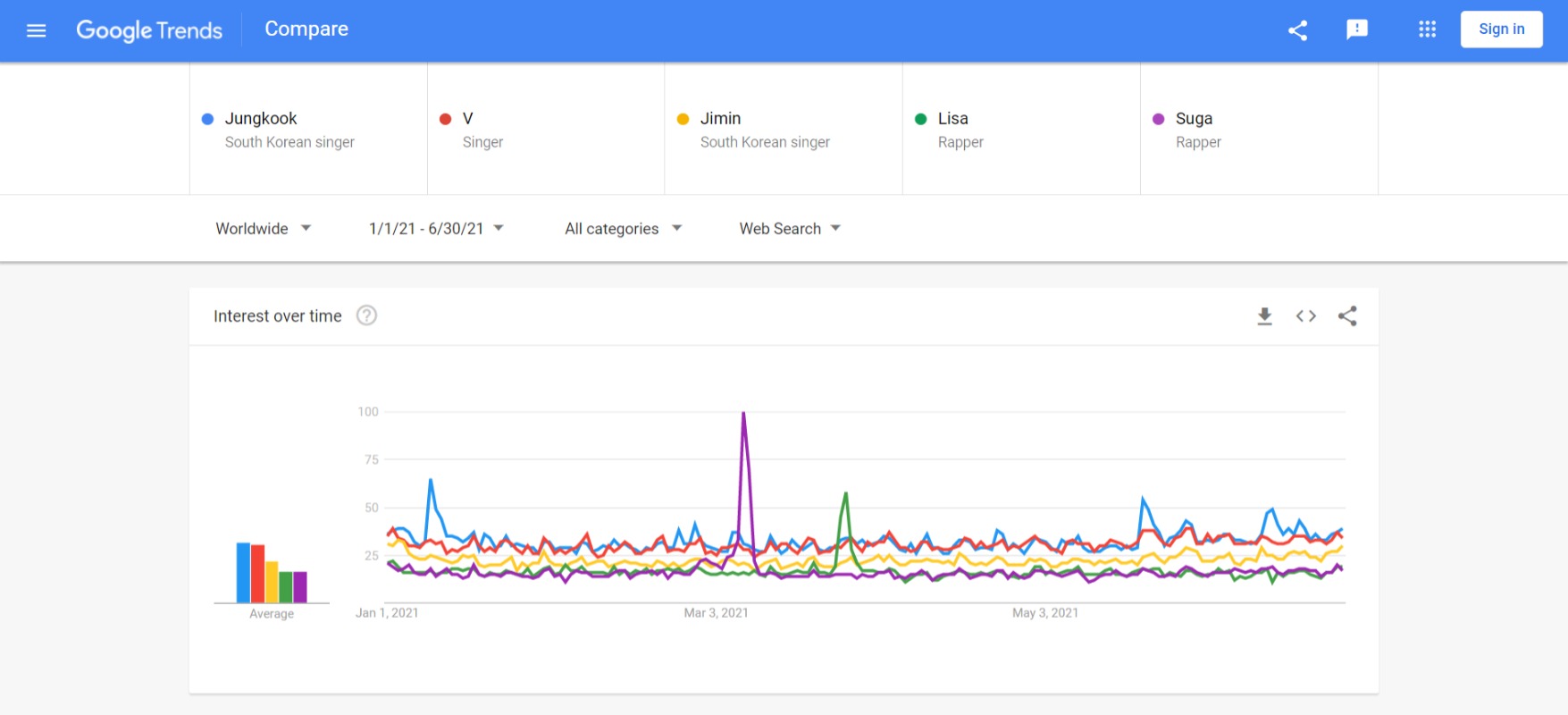
Task: Expand the All categories dropdown
Action: point(623,229)
